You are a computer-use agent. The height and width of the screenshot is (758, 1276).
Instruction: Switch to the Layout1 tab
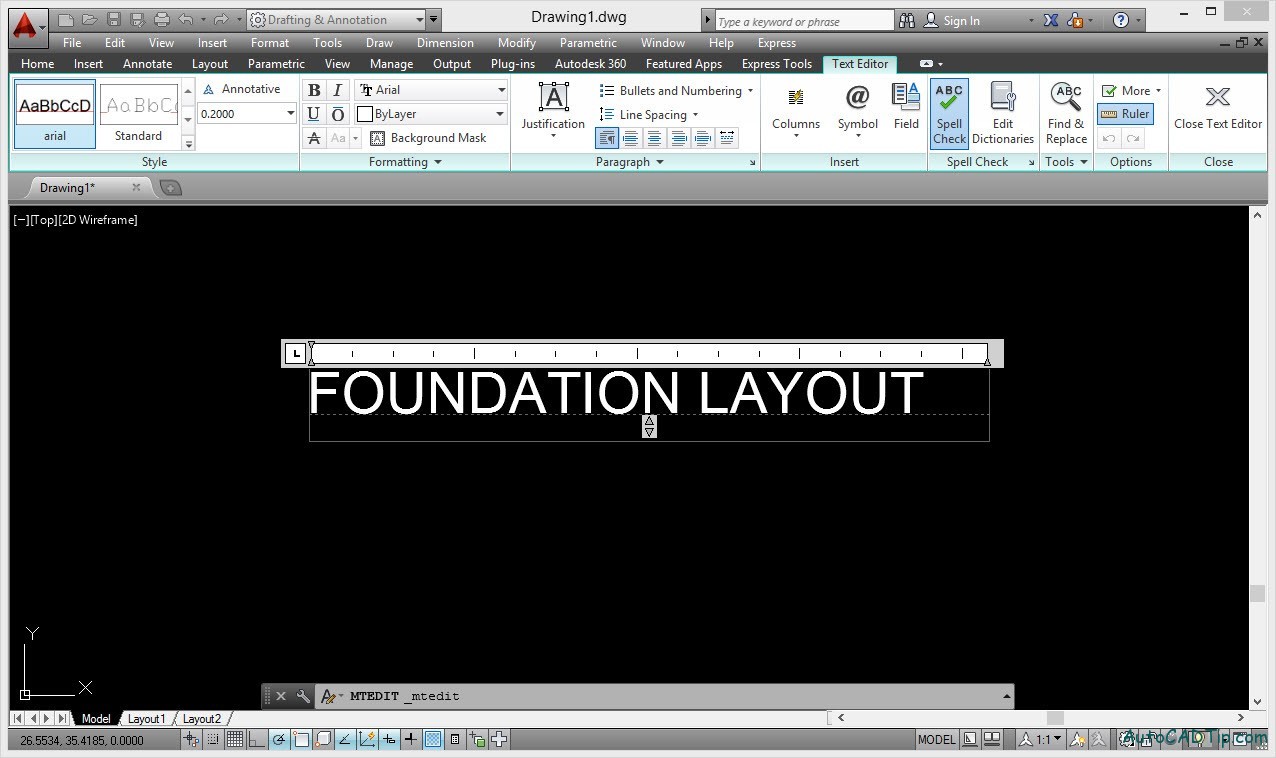tap(147, 718)
